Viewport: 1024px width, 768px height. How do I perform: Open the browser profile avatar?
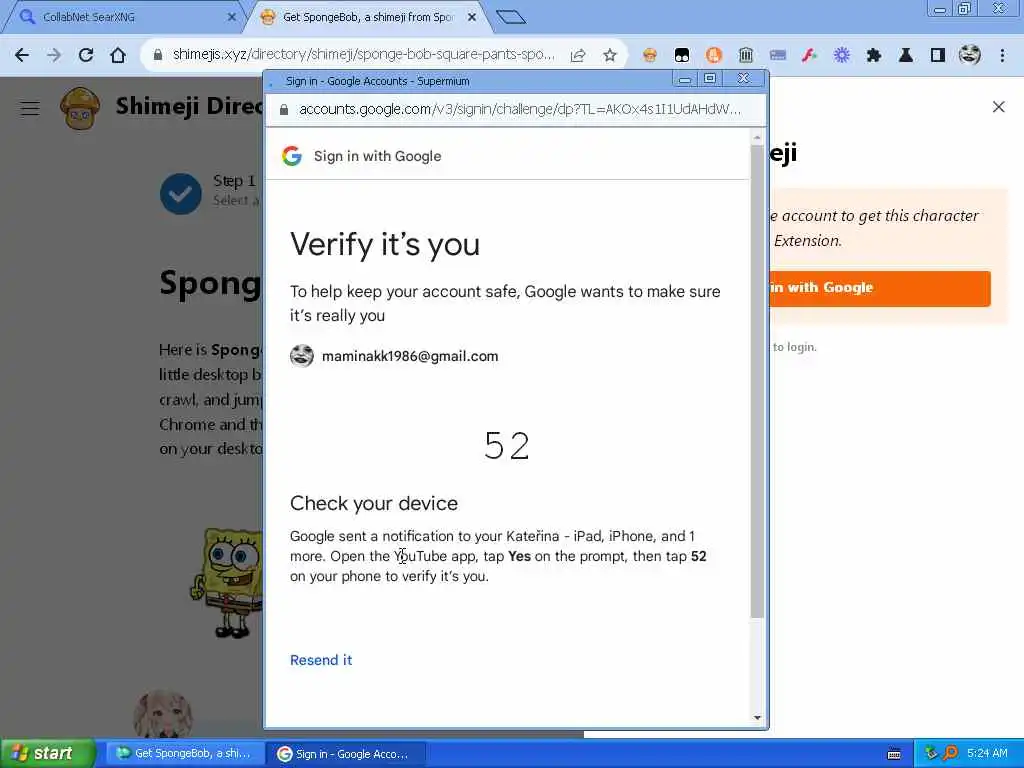click(970, 55)
